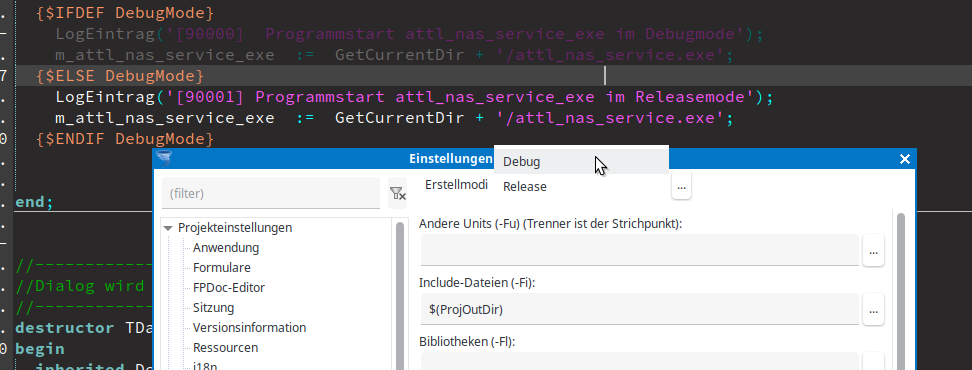
Task: Click the {$ENDIF DebugMode} code line
Action: [x=125, y=139]
